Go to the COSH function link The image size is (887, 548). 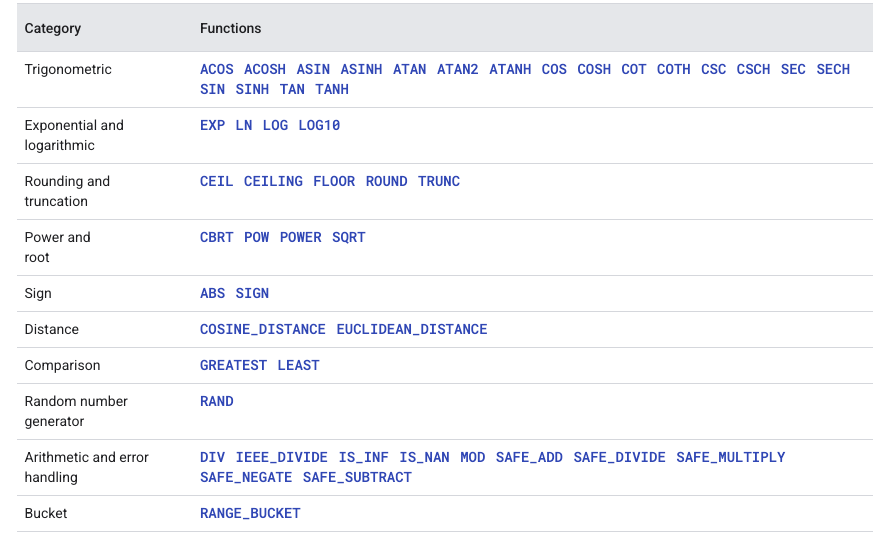click(594, 70)
